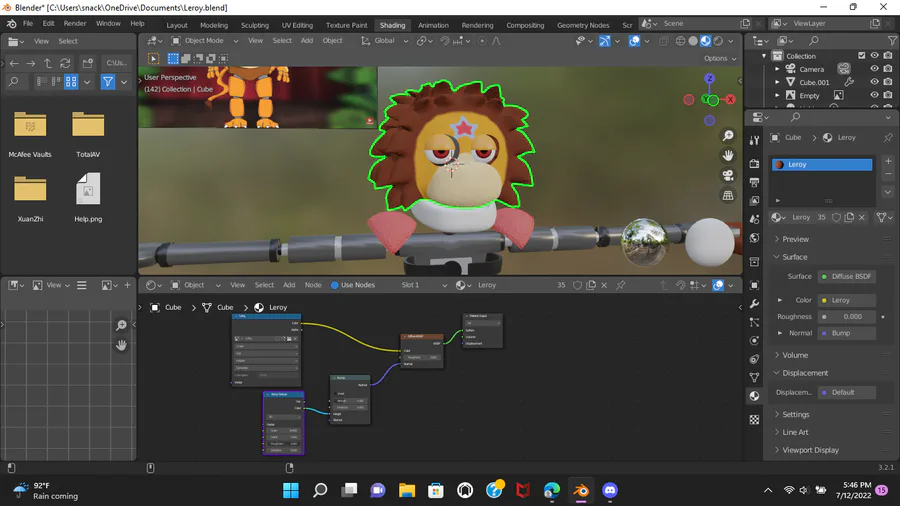Click the zoom icon in image editor
Viewport: 900px width, 506px height.
click(x=121, y=325)
